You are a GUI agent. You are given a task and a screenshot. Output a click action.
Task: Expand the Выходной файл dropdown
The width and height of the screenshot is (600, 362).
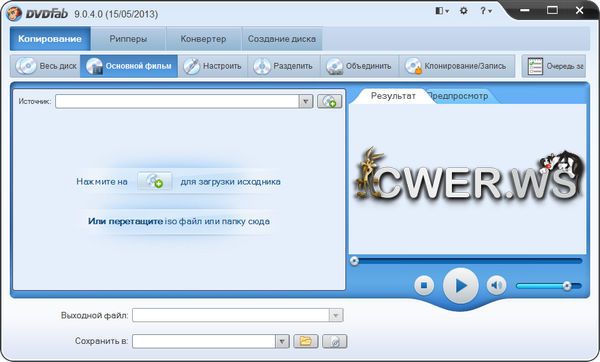click(x=336, y=315)
